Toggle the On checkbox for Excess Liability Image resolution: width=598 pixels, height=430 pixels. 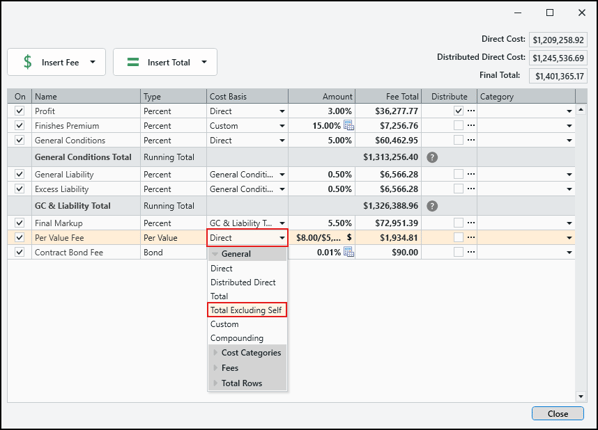click(19, 189)
